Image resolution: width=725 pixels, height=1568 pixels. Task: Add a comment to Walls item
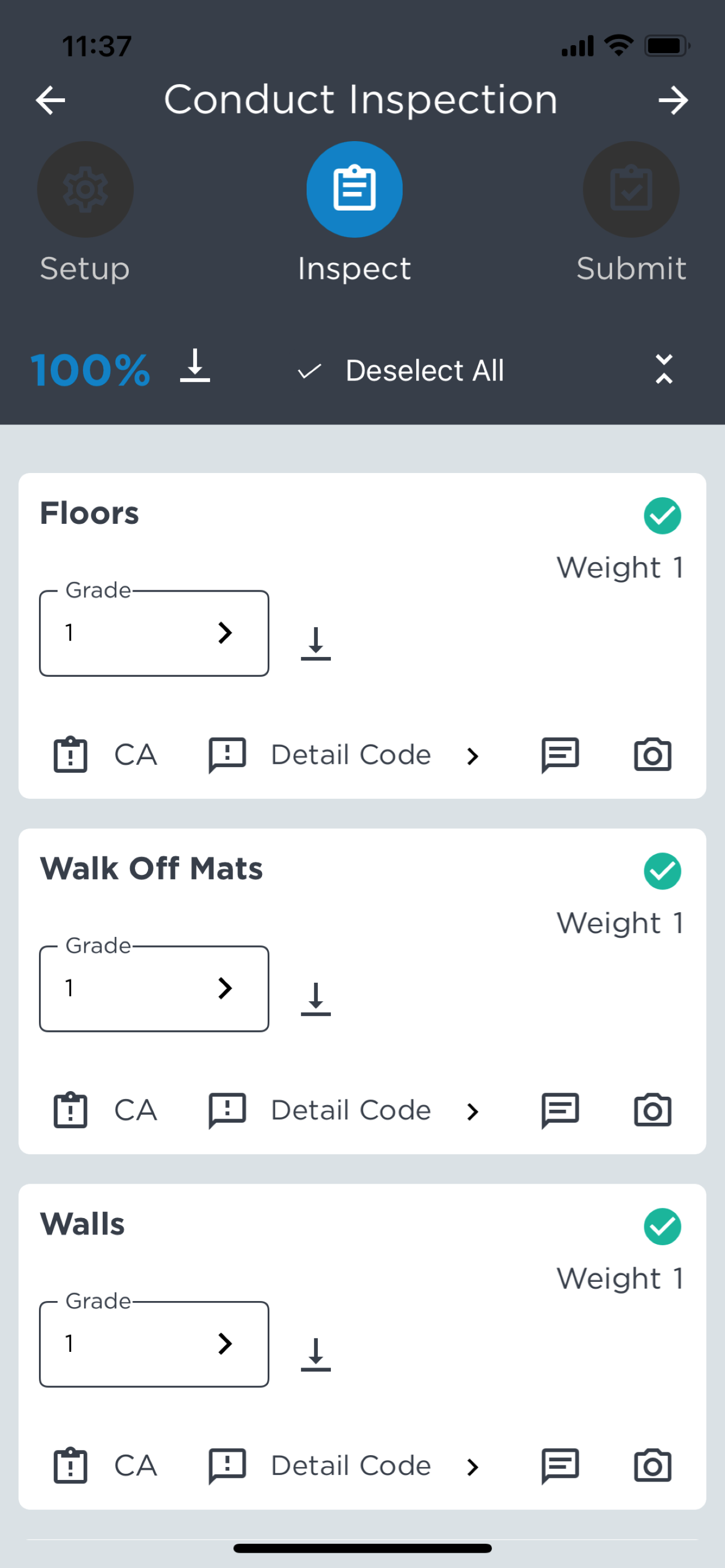560,1466
